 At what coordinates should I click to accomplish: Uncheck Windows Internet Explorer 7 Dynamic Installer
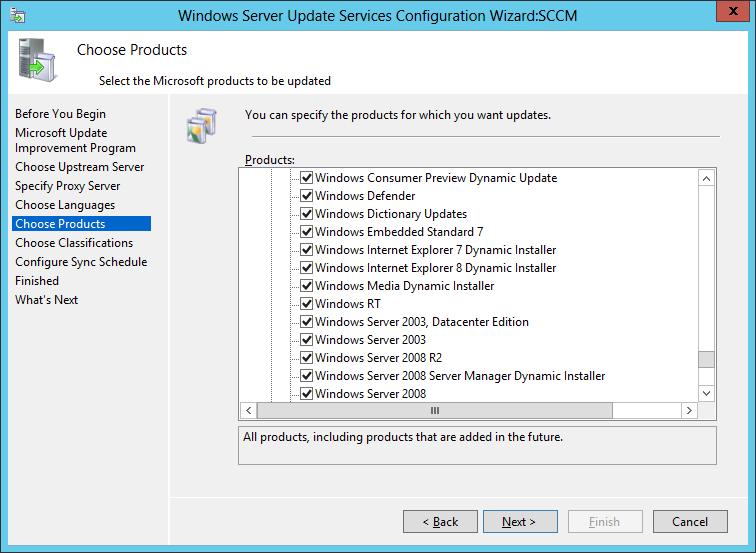(307, 250)
